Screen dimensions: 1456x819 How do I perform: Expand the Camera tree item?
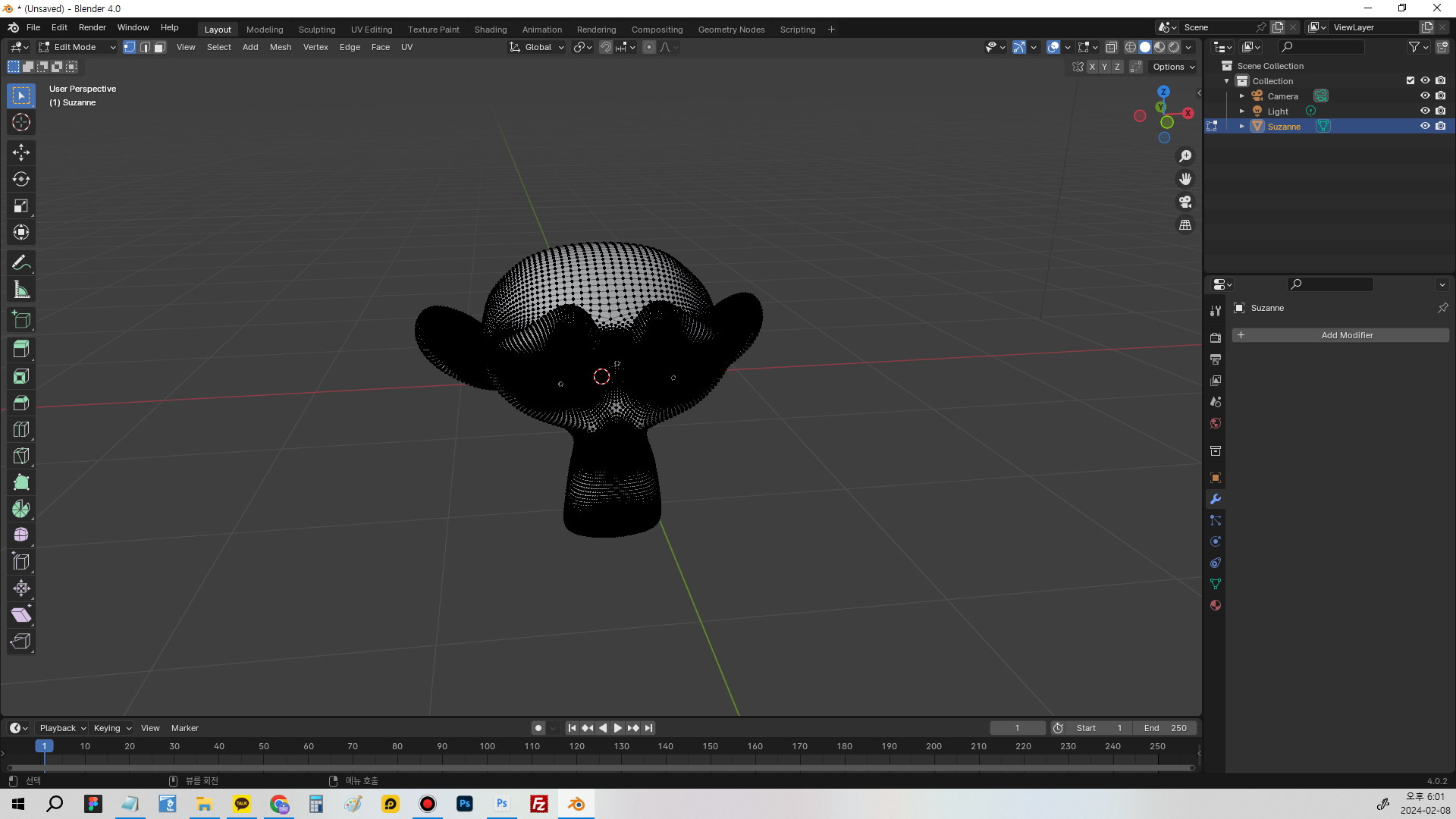tap(1242, 96)
